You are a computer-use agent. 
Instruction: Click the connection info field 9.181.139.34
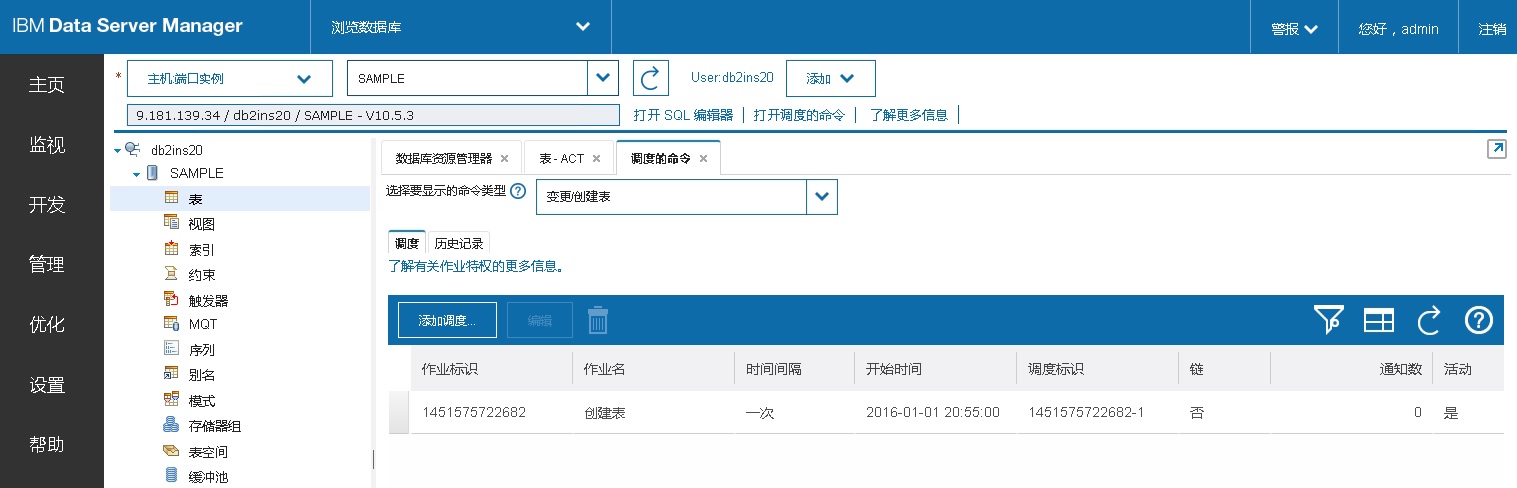tap(373, 115)
